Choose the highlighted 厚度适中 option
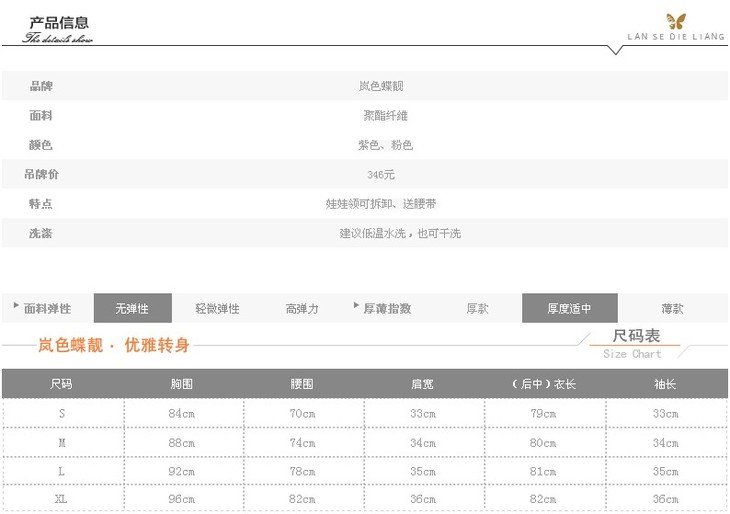The width and height of the screenshot is (730, 514). [x=569, y=308]
